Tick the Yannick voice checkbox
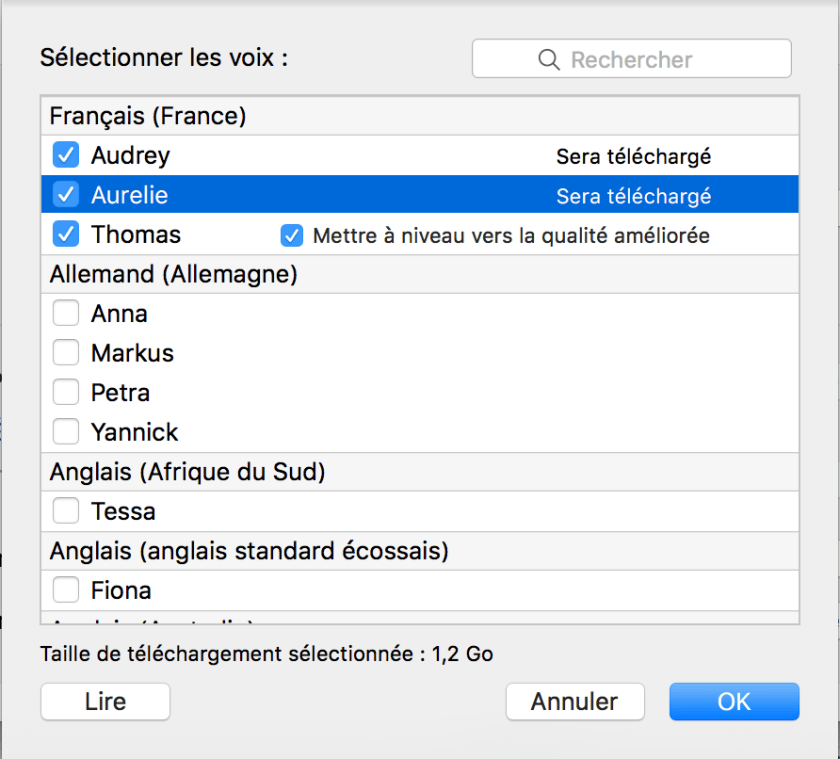Image resolution: width=840 pixels, height=759 pixels. click(x=66, y=432)
